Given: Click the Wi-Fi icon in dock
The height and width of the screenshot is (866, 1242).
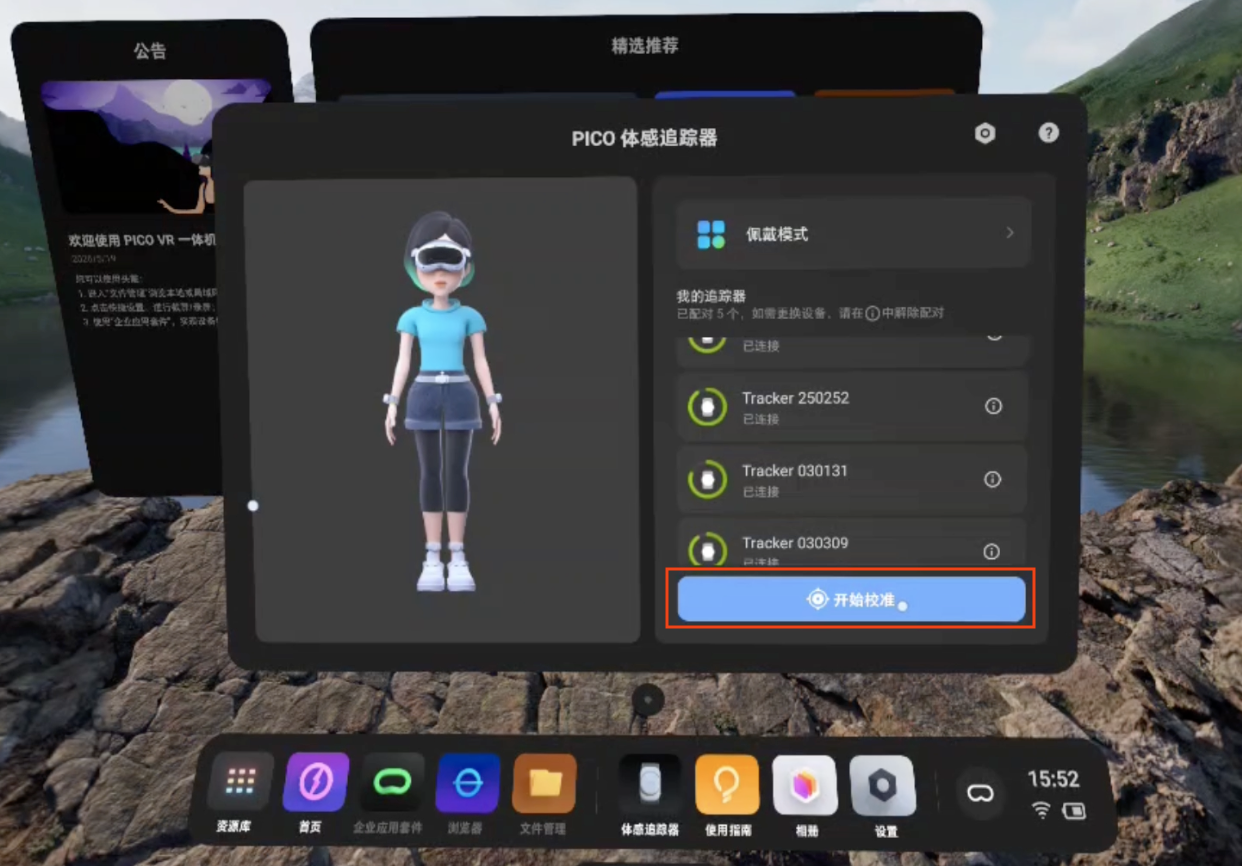Looking at the screenshot, I should pyautogui.click(x=1042, y=810).
